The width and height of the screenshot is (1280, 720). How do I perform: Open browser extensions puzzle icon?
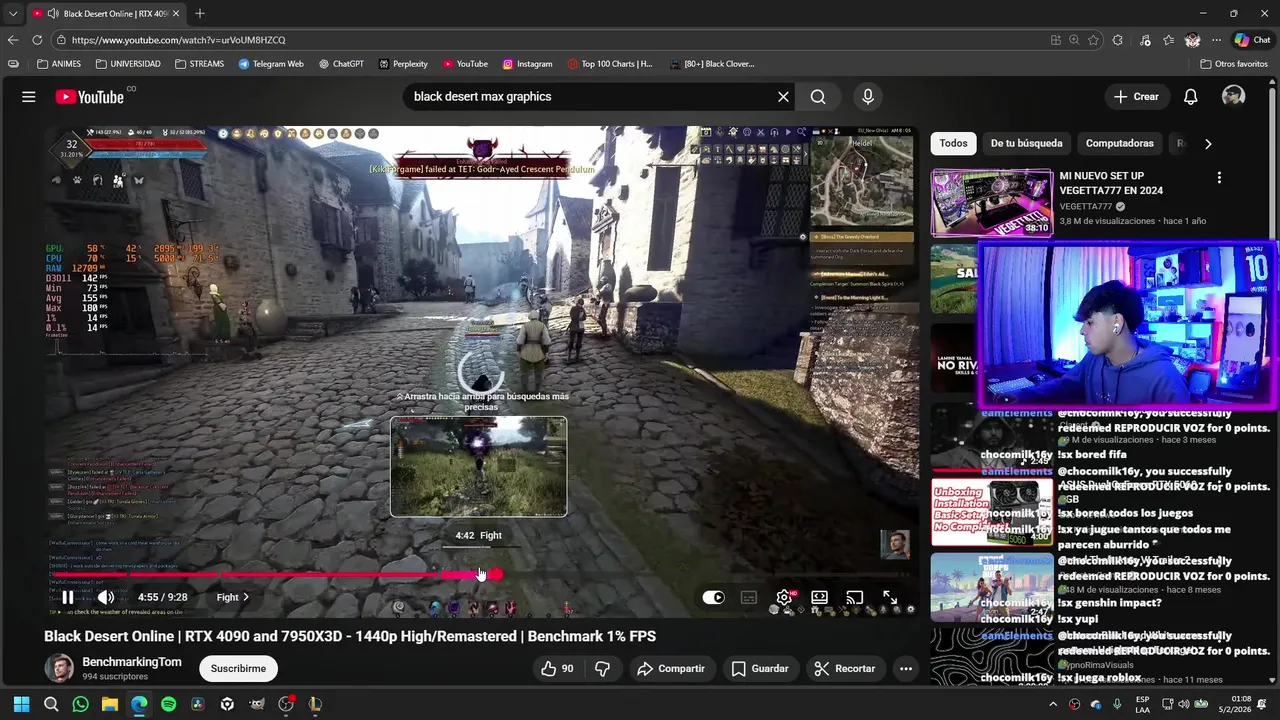point(1118,40)
